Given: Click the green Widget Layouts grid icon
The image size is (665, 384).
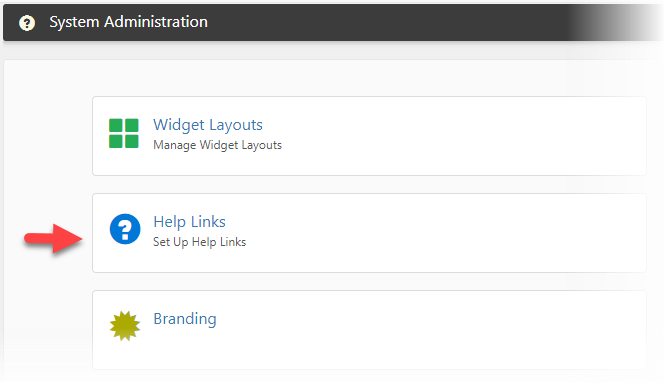Looking at the screenshot, I should [x=124, y=133].
